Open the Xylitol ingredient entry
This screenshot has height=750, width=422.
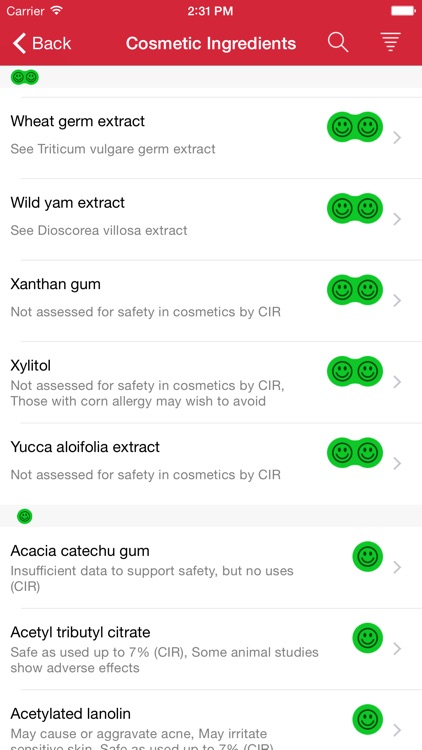pos(211,382)
